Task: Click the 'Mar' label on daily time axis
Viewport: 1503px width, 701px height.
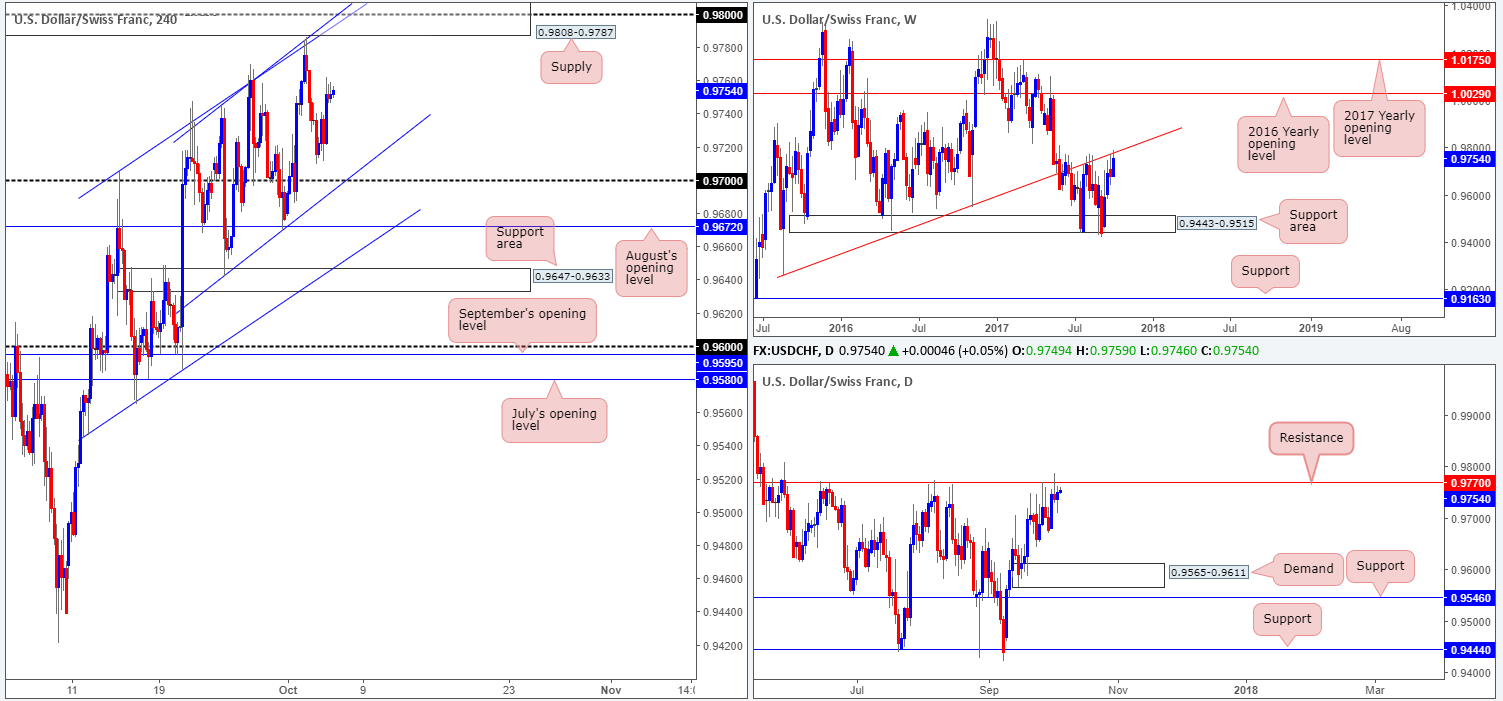Action: [x=1375, y=690]
